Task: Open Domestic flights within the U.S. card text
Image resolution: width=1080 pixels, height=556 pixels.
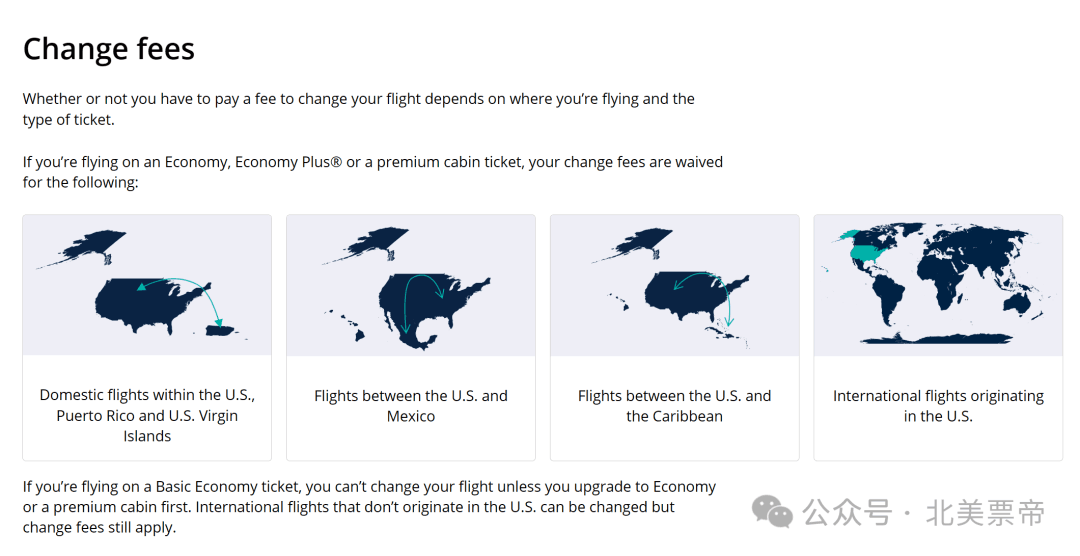Action: click(x=147, y=415)
